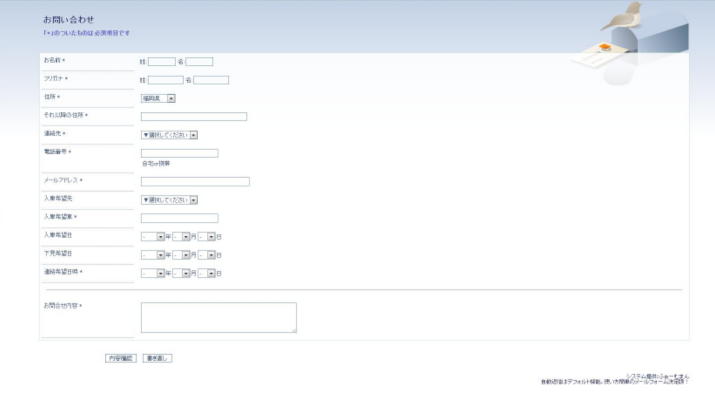
Task: Open the system provider link at bottom right
Action: pyautogui.click(x=657, y=376)
